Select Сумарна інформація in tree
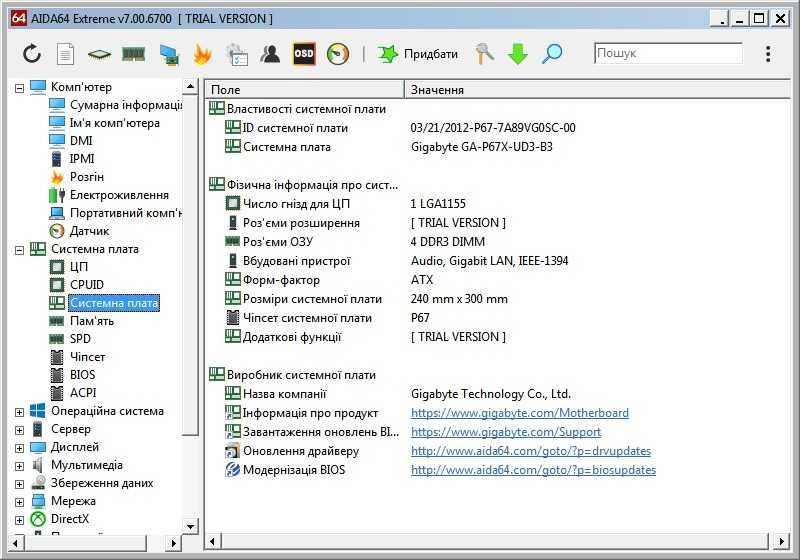 (126, 105)
